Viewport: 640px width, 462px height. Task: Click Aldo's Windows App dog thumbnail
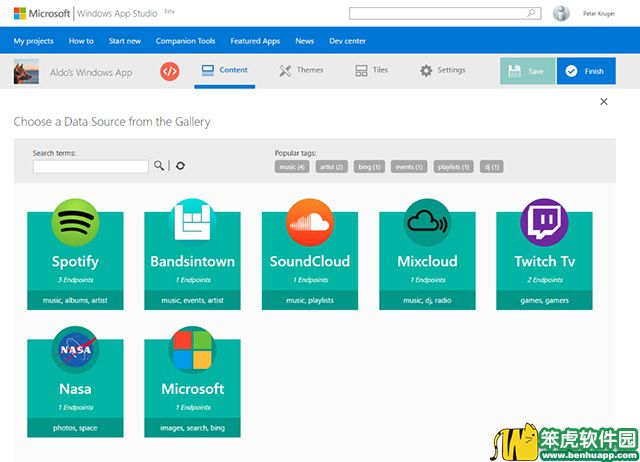coord(26,71)
